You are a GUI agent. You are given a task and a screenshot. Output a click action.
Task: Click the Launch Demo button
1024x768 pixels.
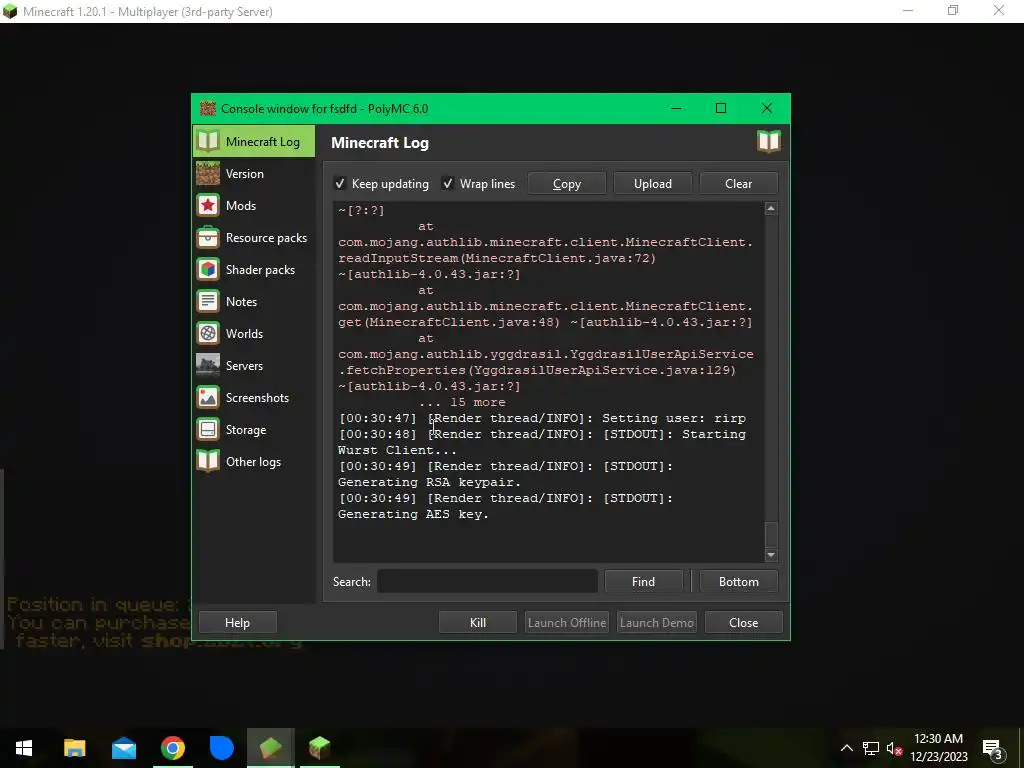pyautogui.click(x=656, y=622)
